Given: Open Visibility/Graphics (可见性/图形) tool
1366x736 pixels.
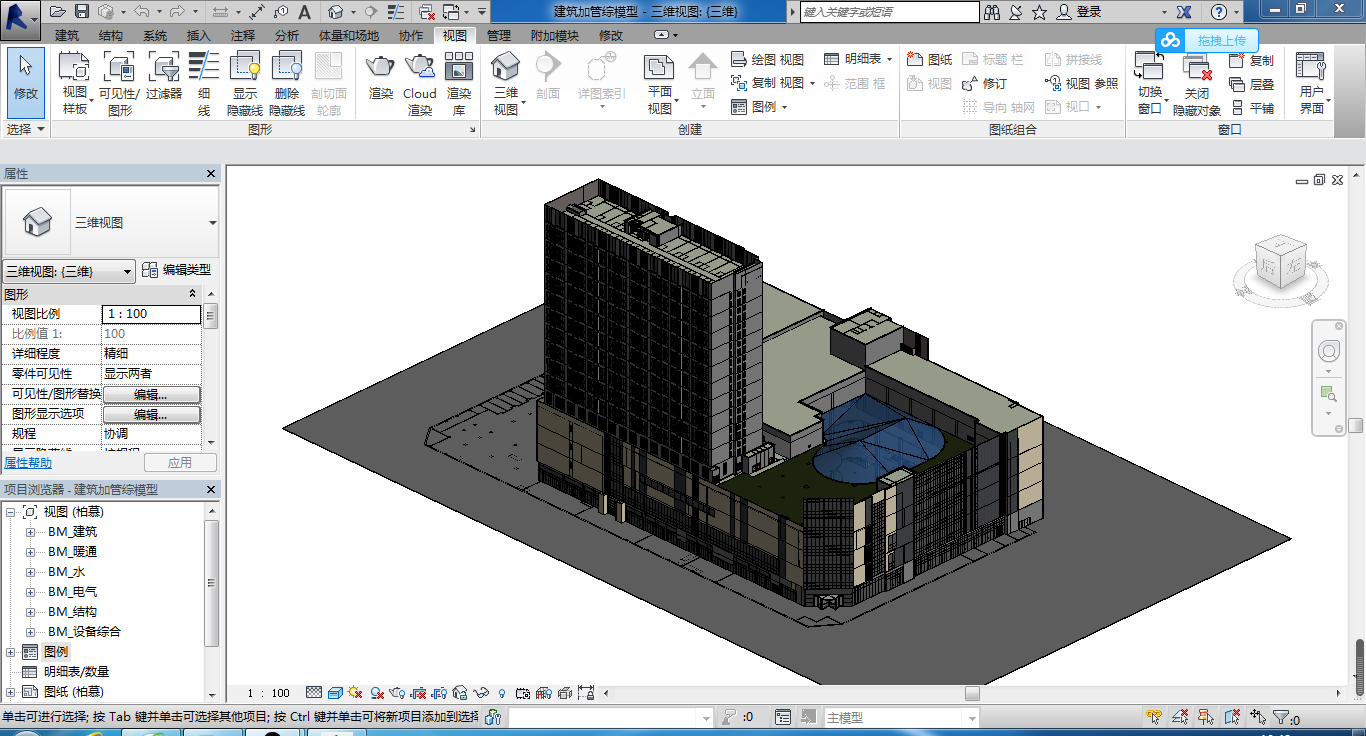Looking at the screenshot, I should tap(119, 83).
